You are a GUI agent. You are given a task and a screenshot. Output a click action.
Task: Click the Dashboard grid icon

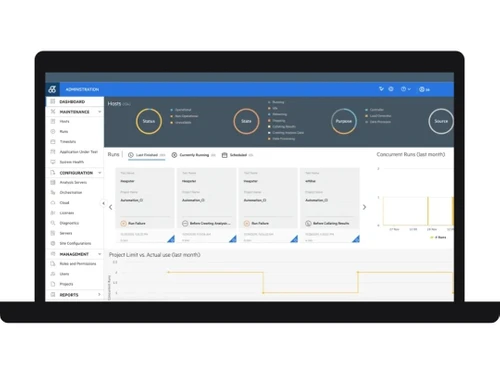tap(53, 101)
